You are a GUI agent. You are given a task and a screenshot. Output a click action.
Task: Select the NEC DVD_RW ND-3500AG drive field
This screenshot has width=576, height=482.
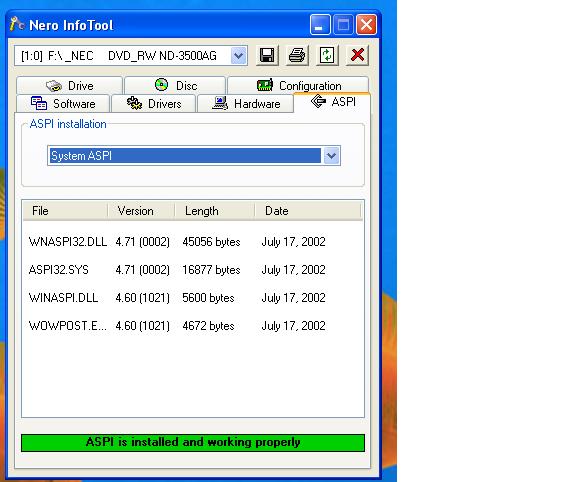pos(131,56)
